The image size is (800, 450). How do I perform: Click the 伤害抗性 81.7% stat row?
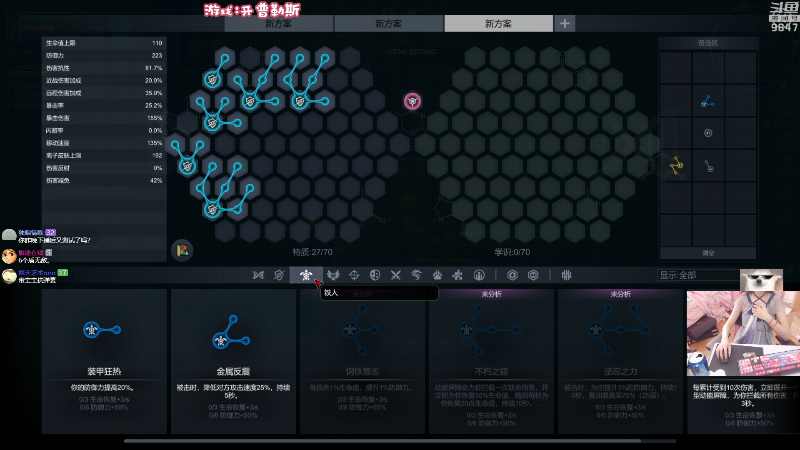(x=104, y=68)
